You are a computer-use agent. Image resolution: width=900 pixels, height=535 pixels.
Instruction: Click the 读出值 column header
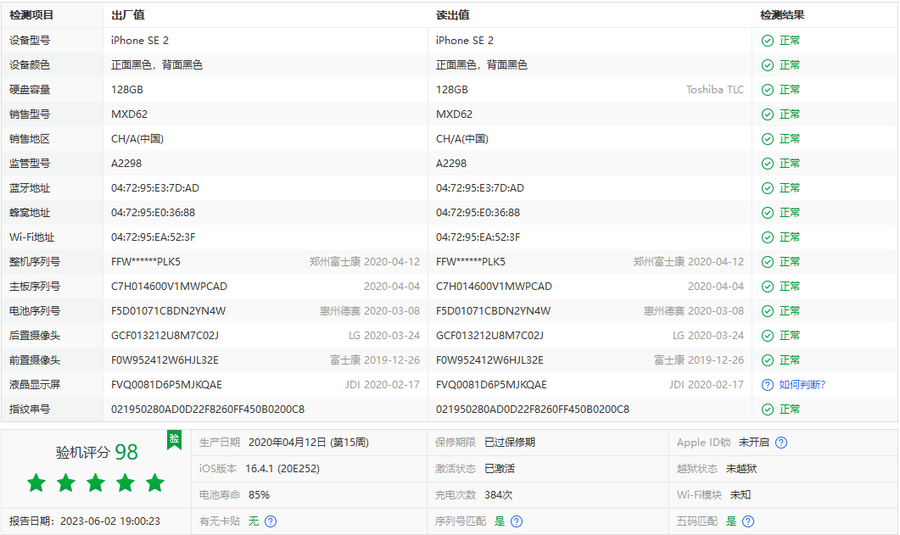pos(452,15)
